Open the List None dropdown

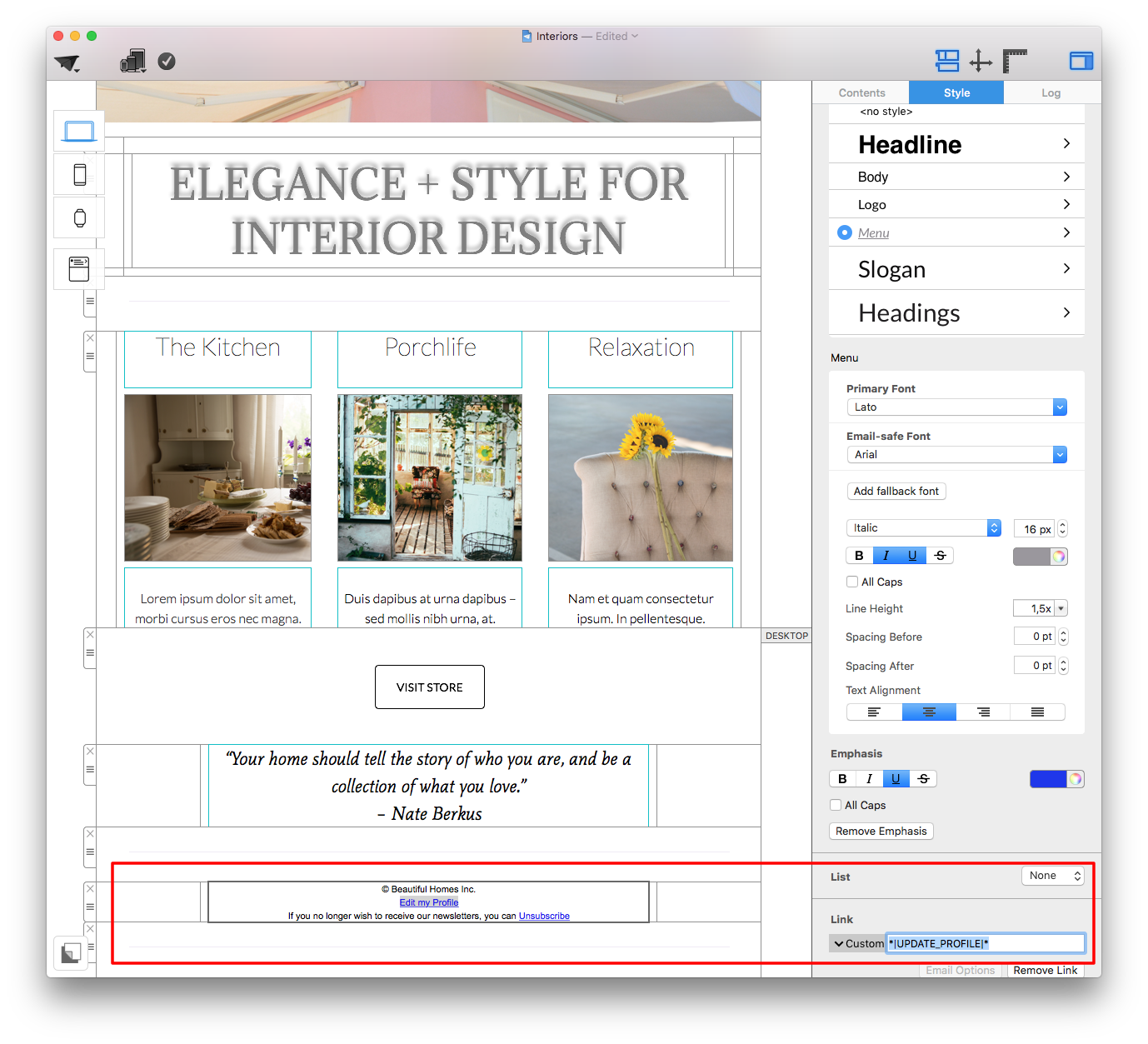(1053, 876)
